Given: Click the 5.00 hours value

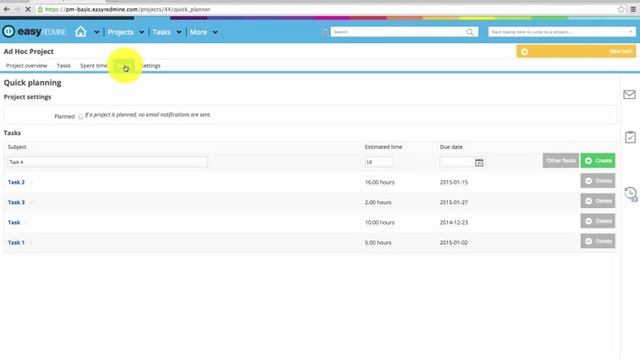Looking at the screenshot, I should tap(378, 242).
